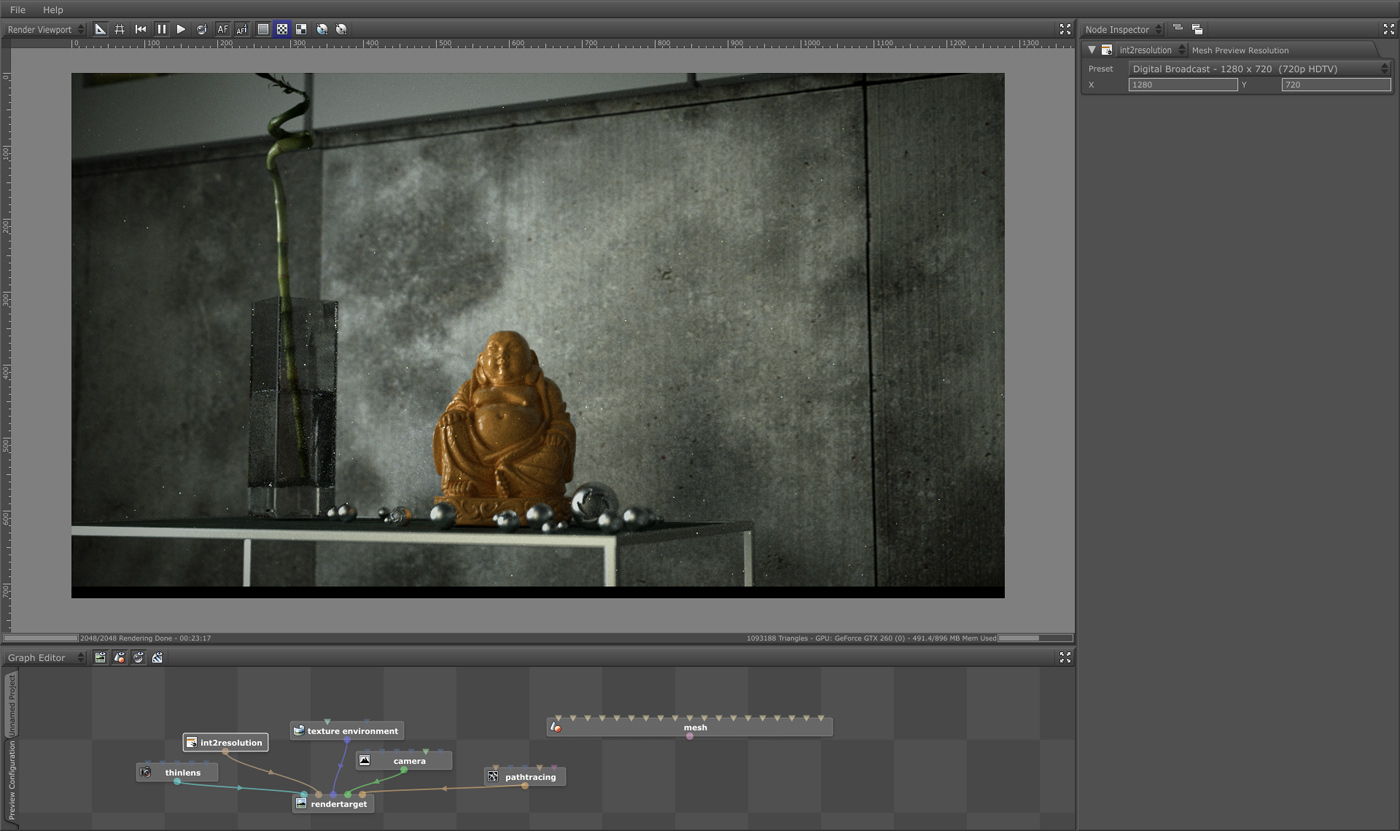Click the second globe icon in viewport toolbar
The width and height of the screenshot is (1400, 831).
[341, 29]
